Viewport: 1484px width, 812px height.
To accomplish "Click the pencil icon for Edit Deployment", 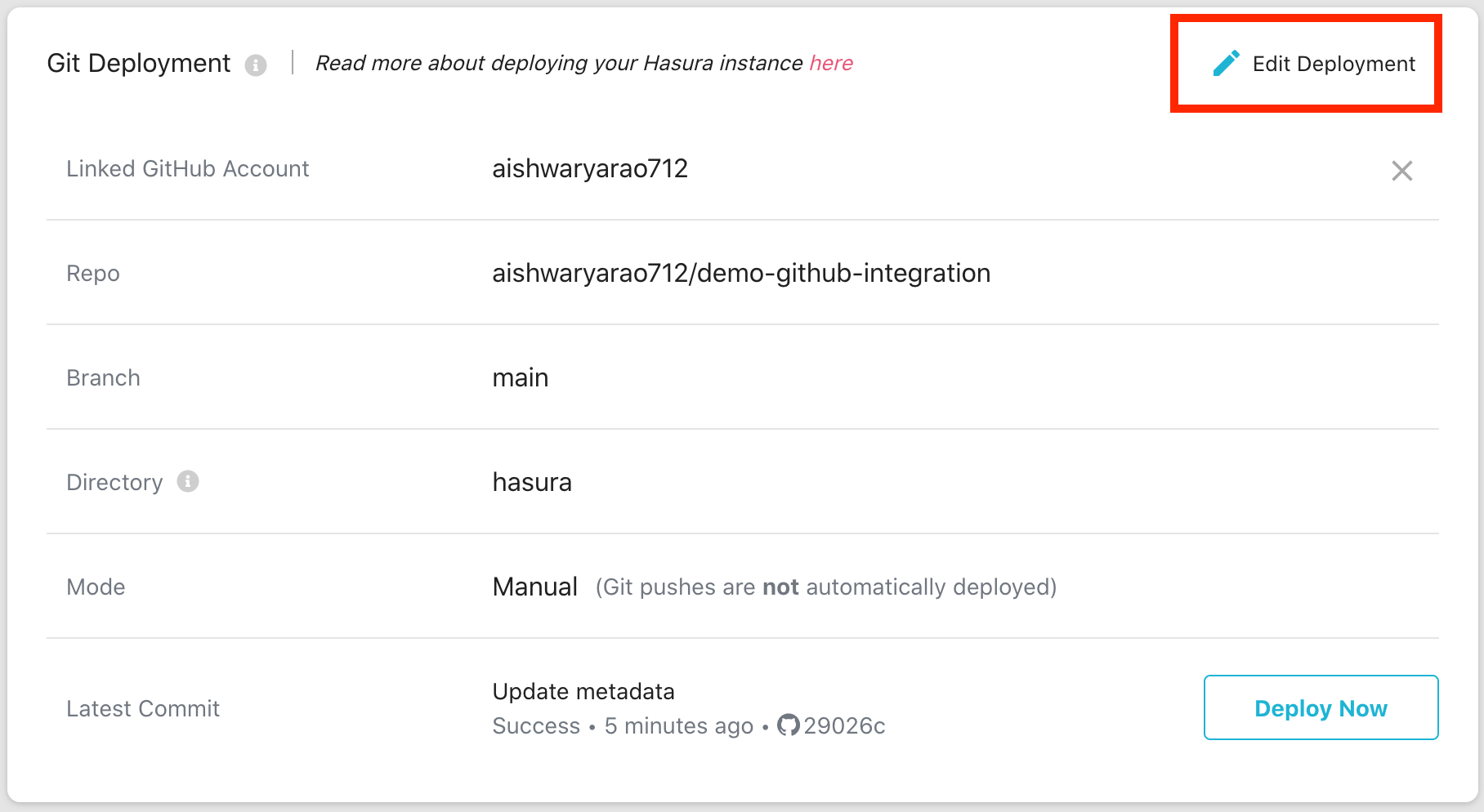I will [x=1226, y=64].
